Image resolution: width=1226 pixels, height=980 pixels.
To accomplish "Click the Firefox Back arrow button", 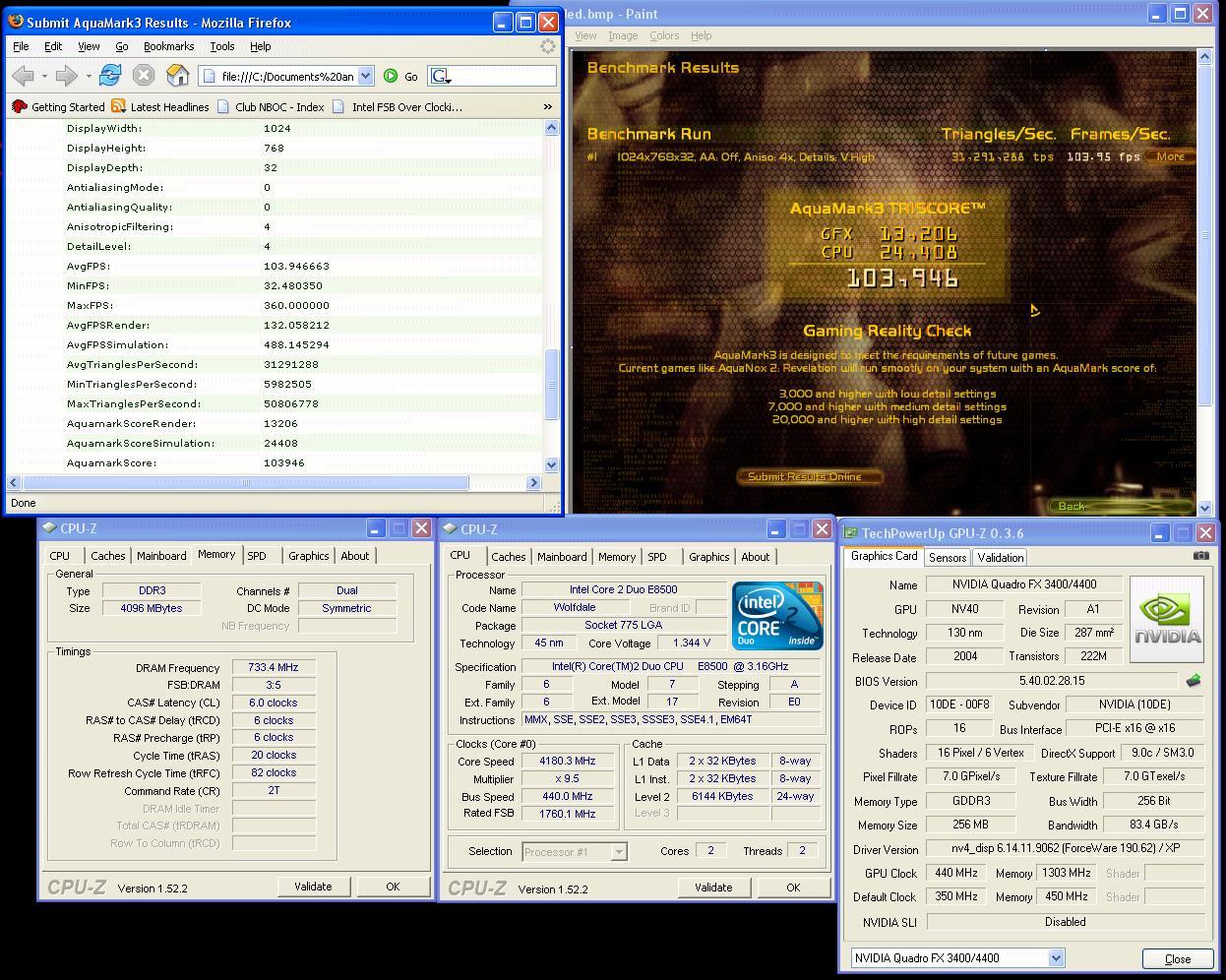I will [24, 76].
